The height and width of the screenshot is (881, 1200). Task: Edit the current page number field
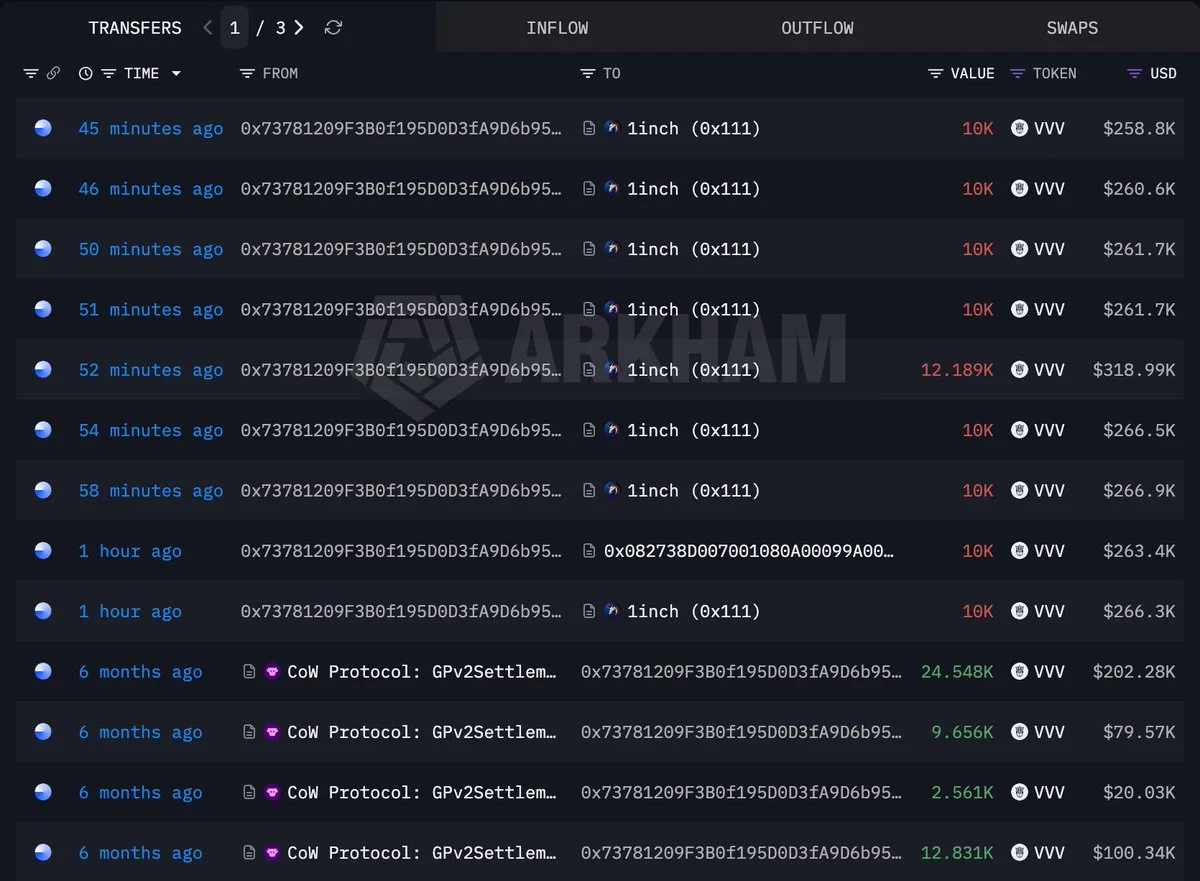tap(234, 28)
